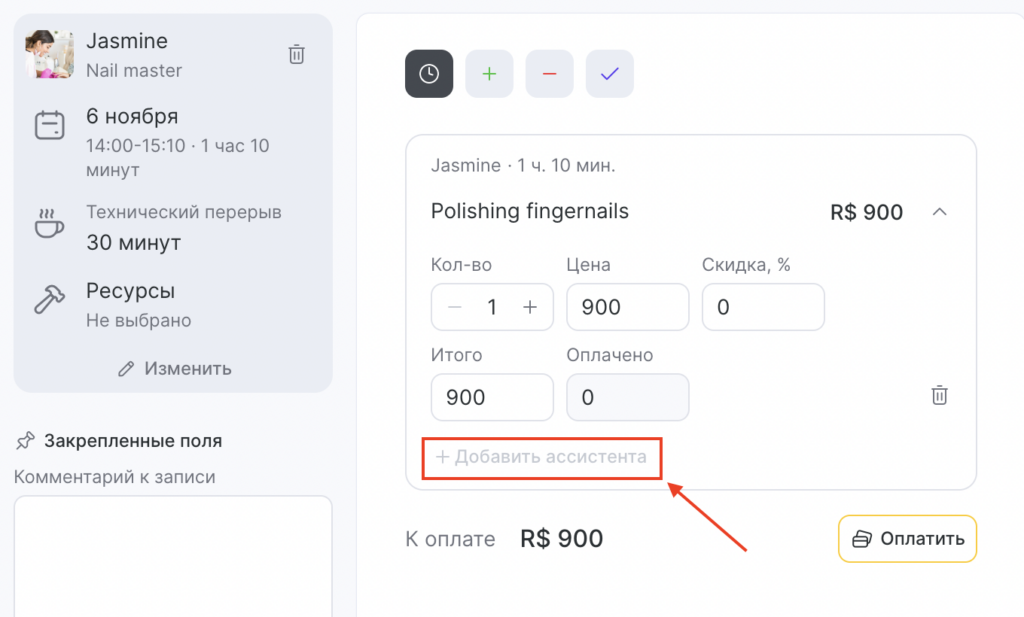
Task: Decrease quantity with the minus stepper
Action: pos(455,307)
